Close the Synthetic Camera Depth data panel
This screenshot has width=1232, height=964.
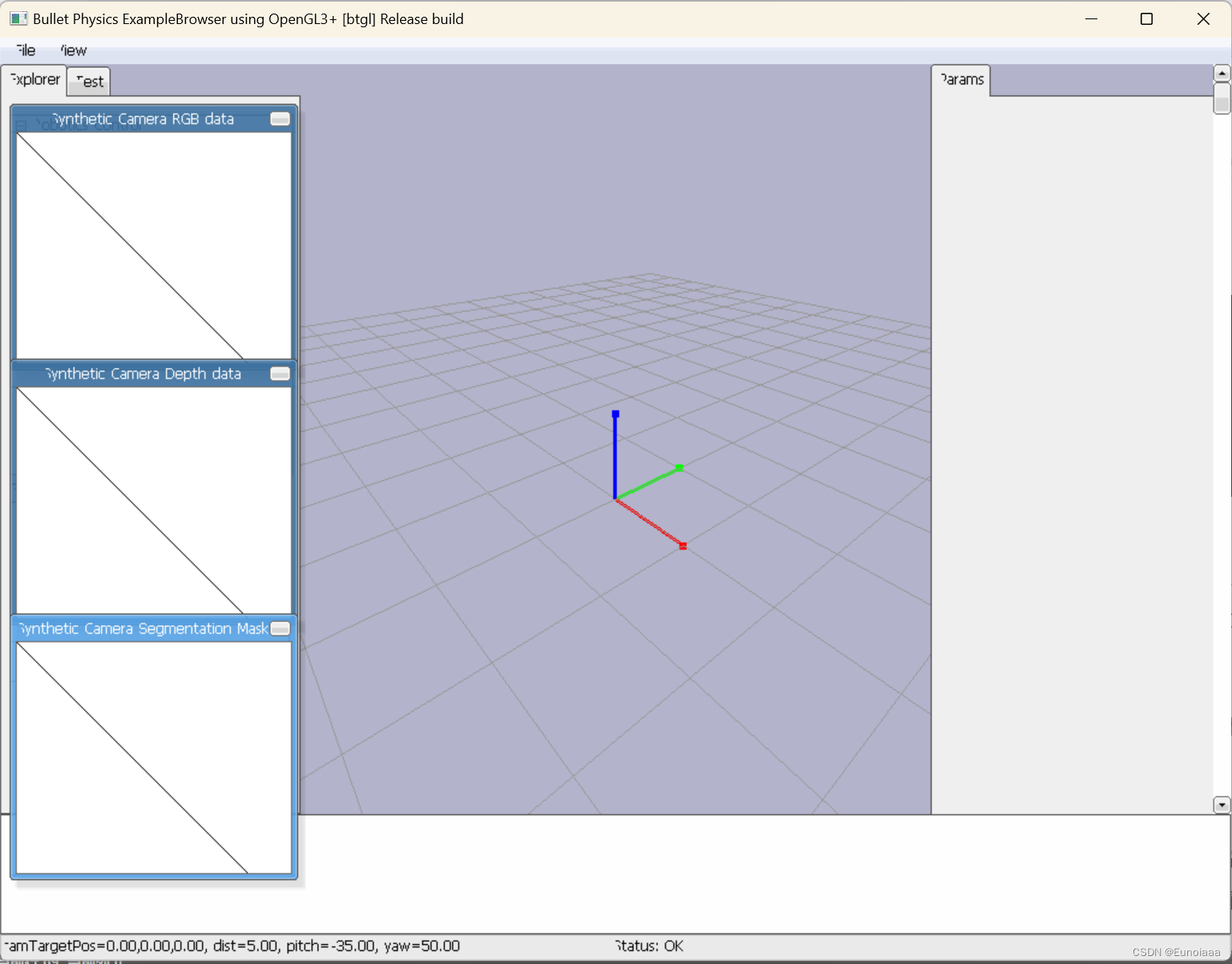click(281, 373)
